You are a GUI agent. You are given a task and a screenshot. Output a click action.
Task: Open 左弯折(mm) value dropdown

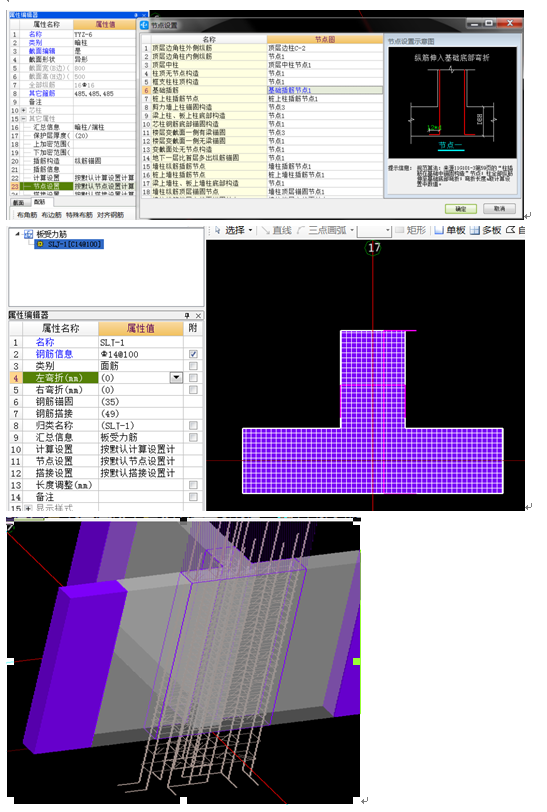[177, 378]
